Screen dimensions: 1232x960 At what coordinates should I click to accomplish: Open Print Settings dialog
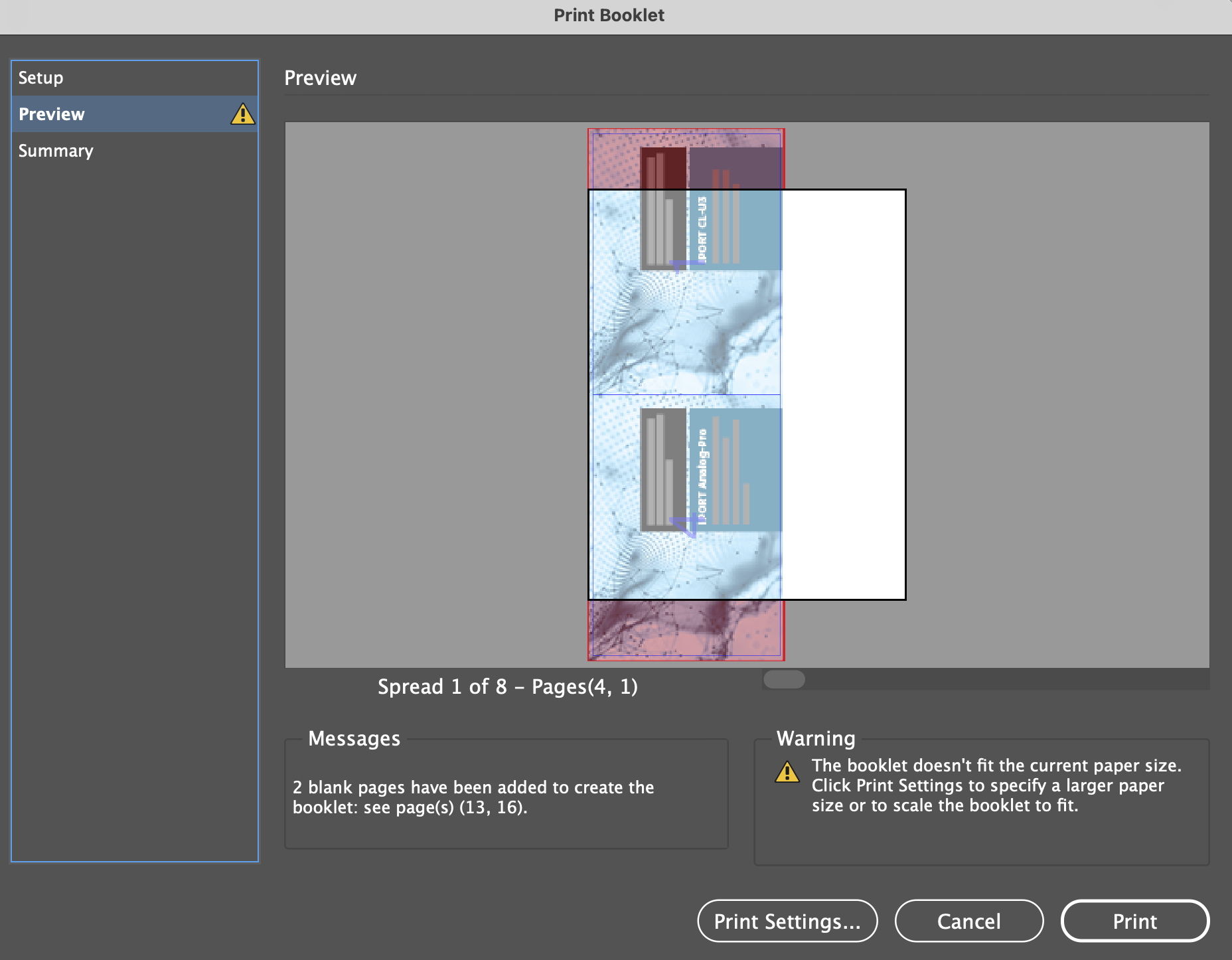click(x=787, y=921)
